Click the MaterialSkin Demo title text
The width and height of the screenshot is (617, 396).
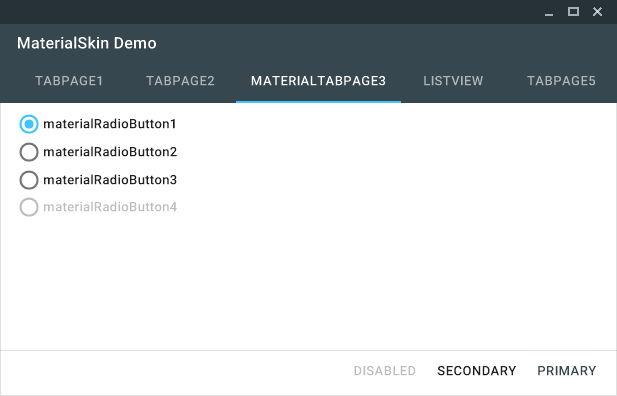87,43
